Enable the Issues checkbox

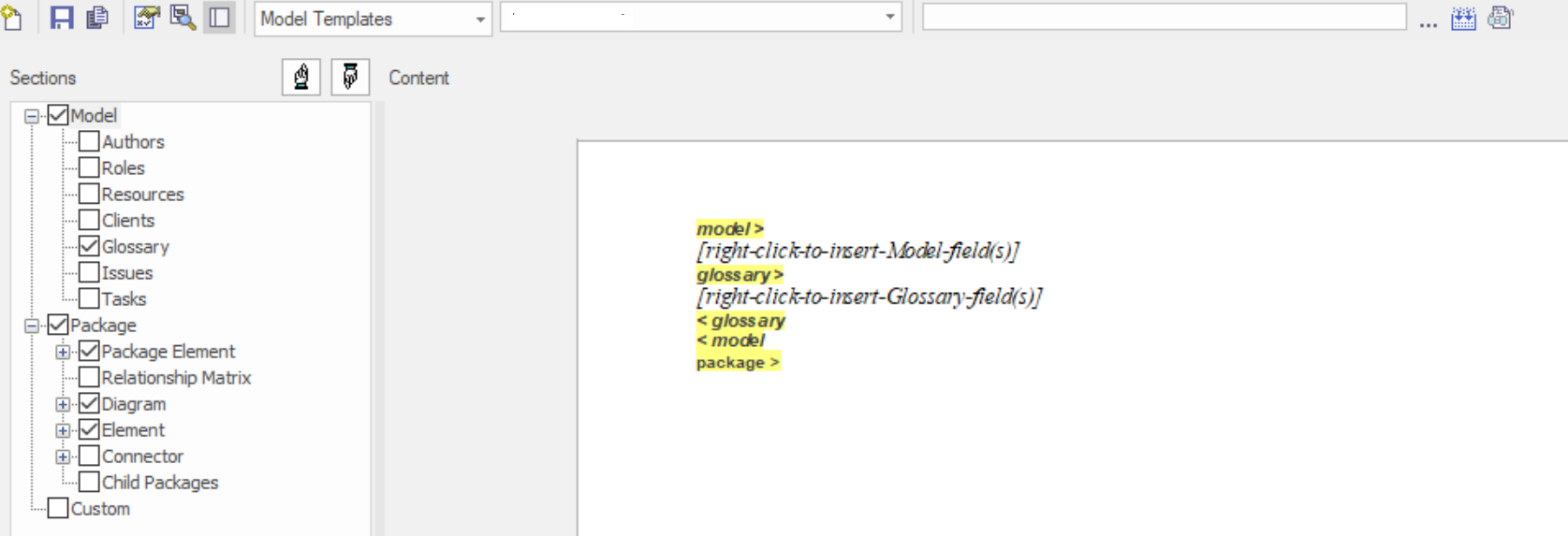(x=89, y=272)
